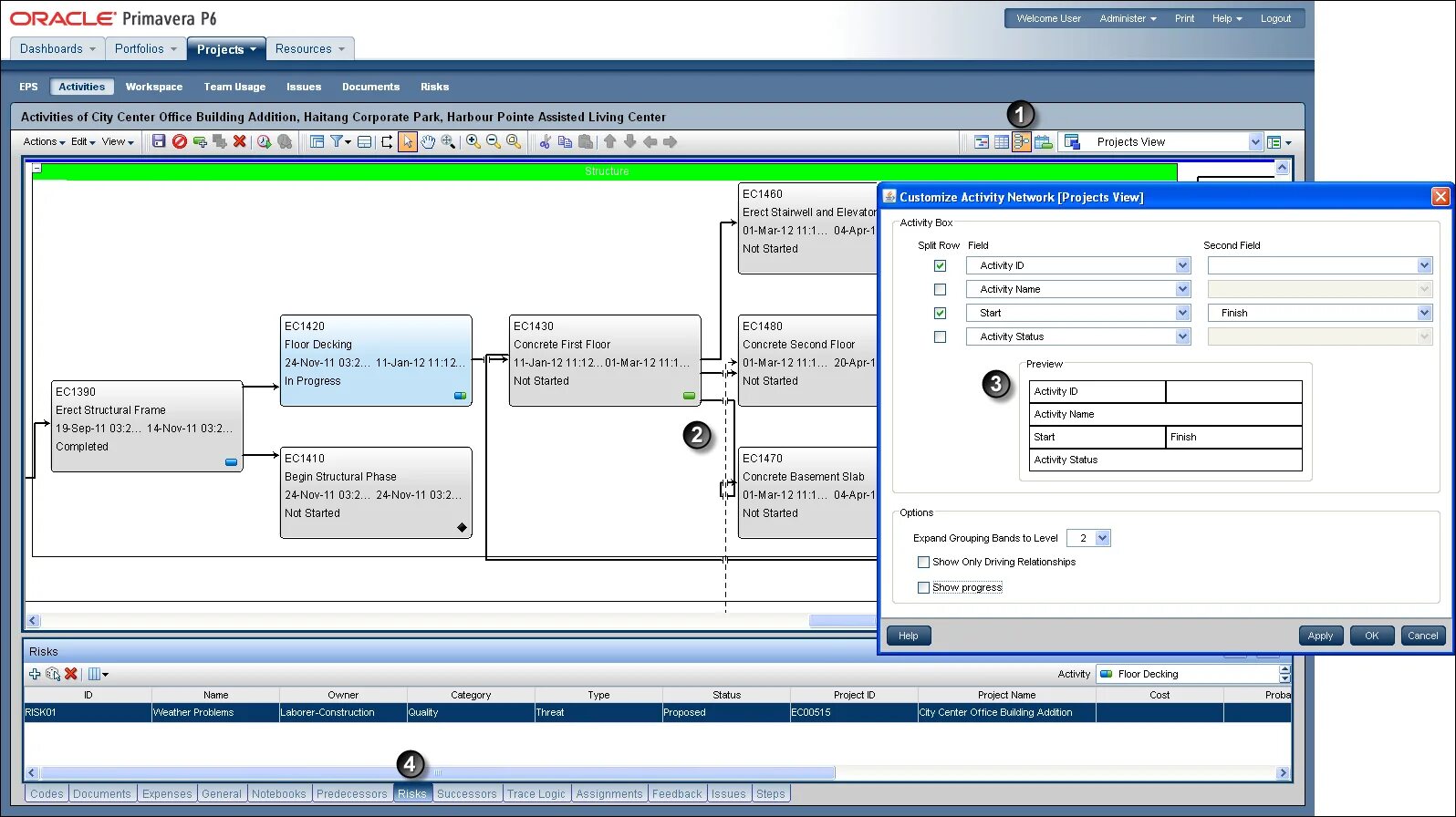The width and height of the screenshot is (1456, 817).
Task: Collapse the Structure grouping band
Action: pyautogui.click(x=37, y=168)
